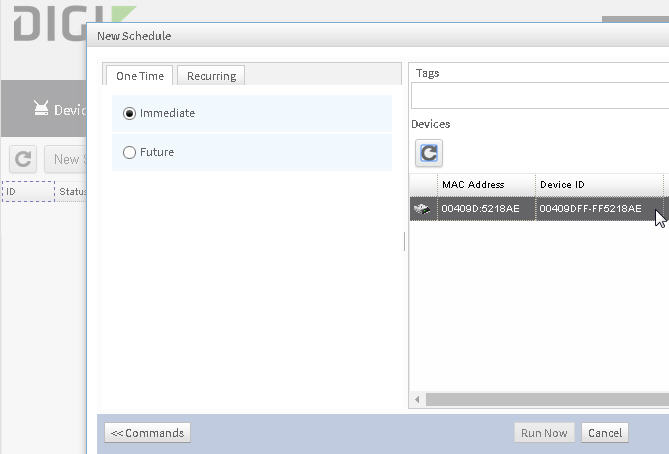The height and width of the screenshot is (454, 669).
Task: Open the Recurring tab
Action: coord(211,76)
